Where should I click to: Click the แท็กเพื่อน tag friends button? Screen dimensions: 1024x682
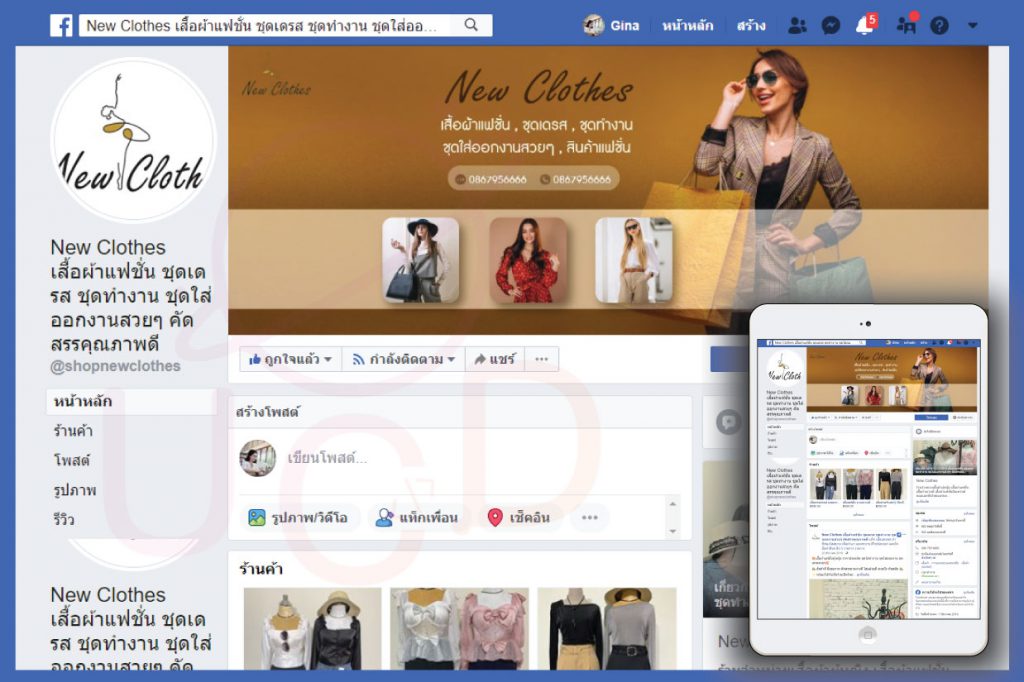coord(416,517)
